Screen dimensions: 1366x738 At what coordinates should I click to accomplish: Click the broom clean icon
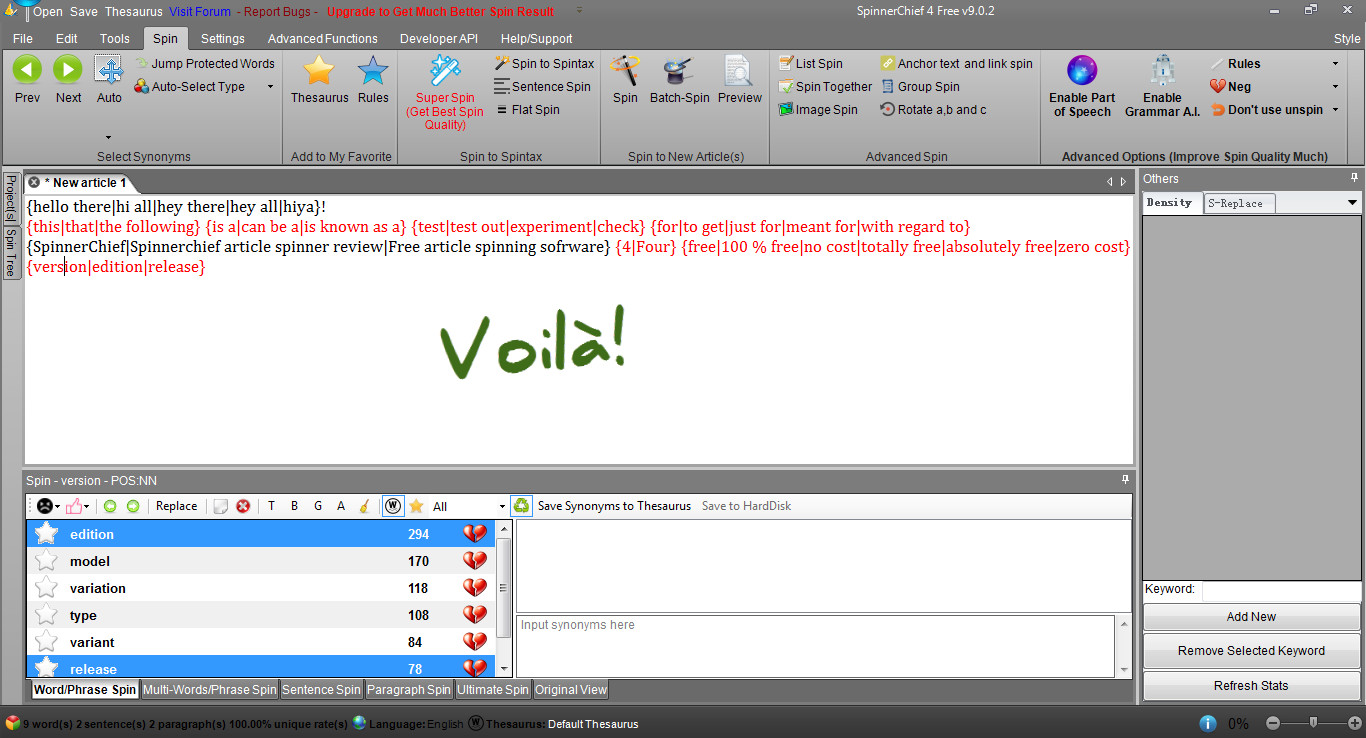coord(365,506)
